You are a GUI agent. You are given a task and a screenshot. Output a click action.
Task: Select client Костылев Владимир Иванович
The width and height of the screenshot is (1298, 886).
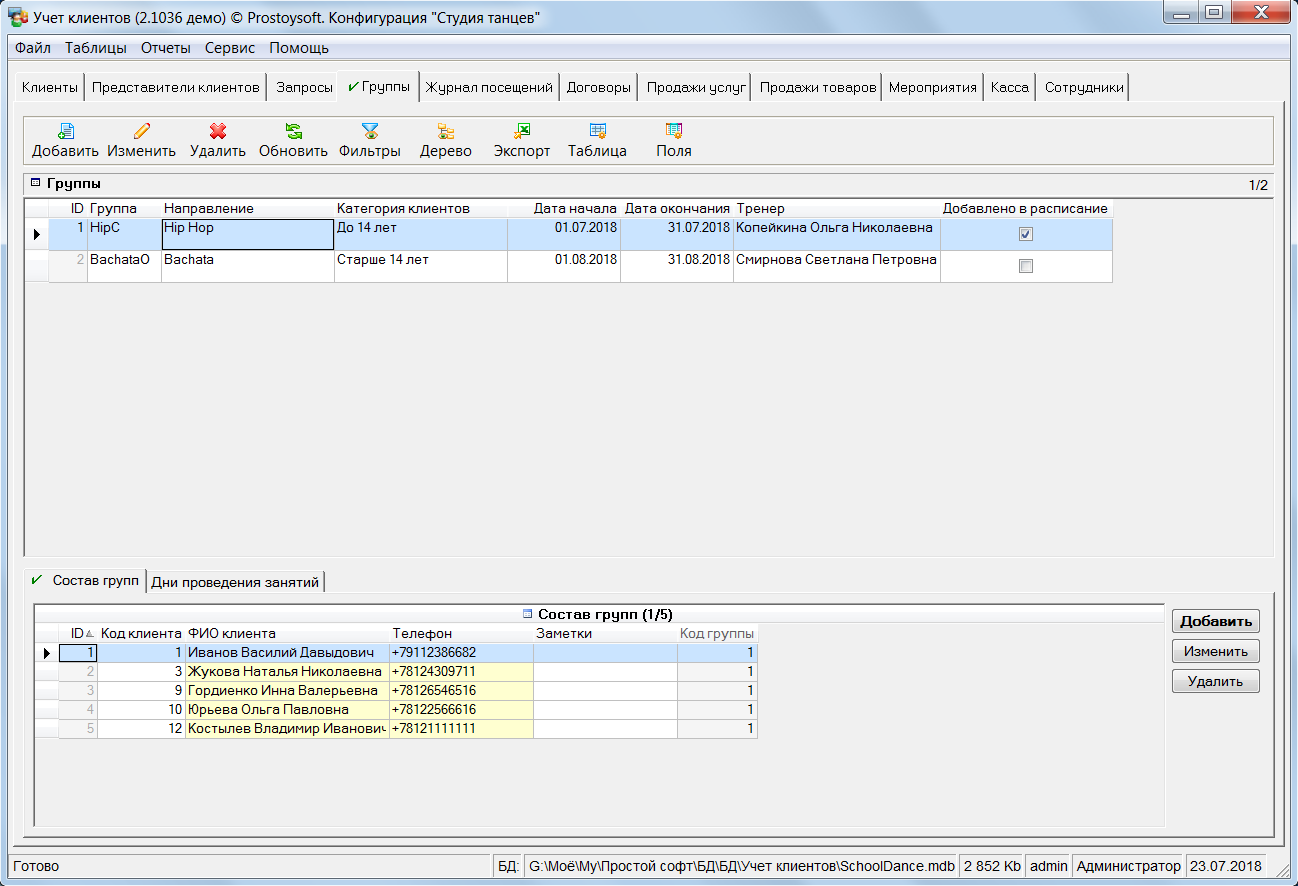288,729
